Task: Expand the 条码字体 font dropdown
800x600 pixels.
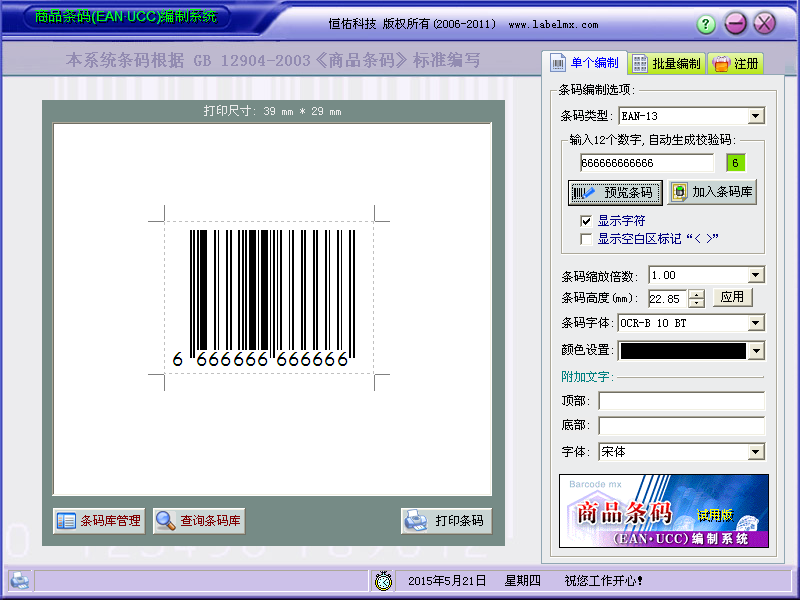Action: [756, 322]
